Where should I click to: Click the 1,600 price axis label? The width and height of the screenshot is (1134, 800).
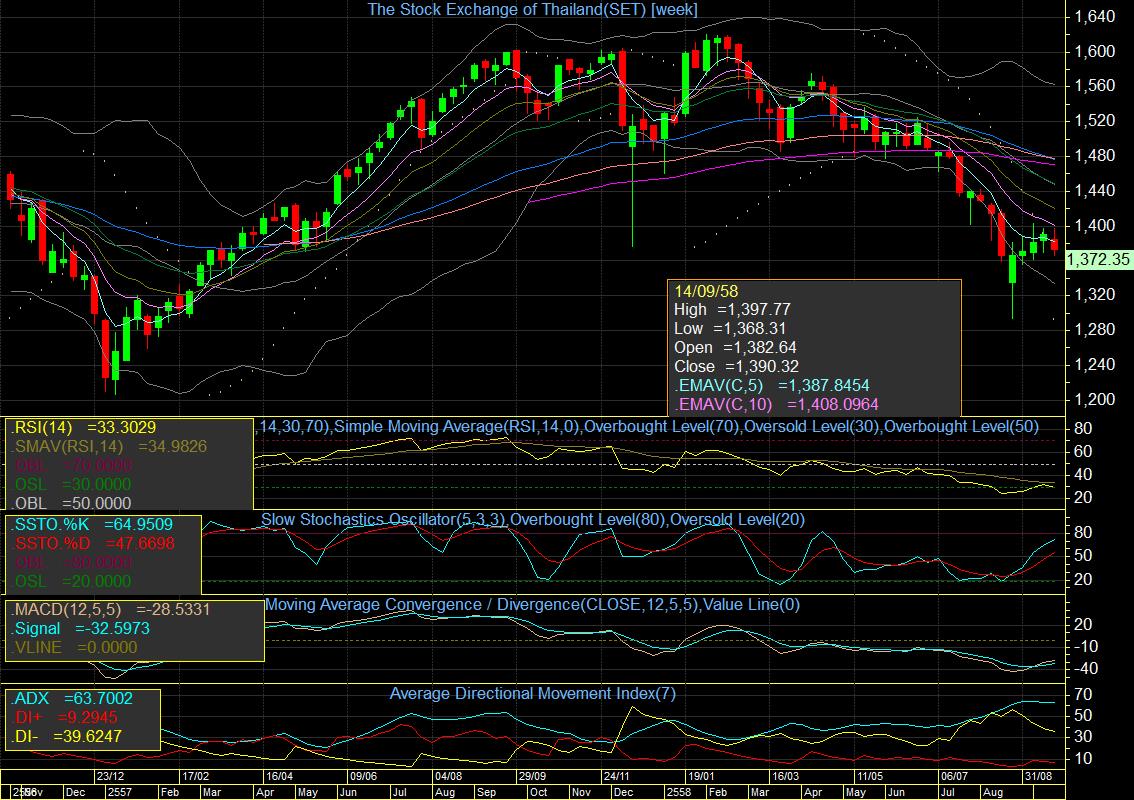coord(1095,51)
